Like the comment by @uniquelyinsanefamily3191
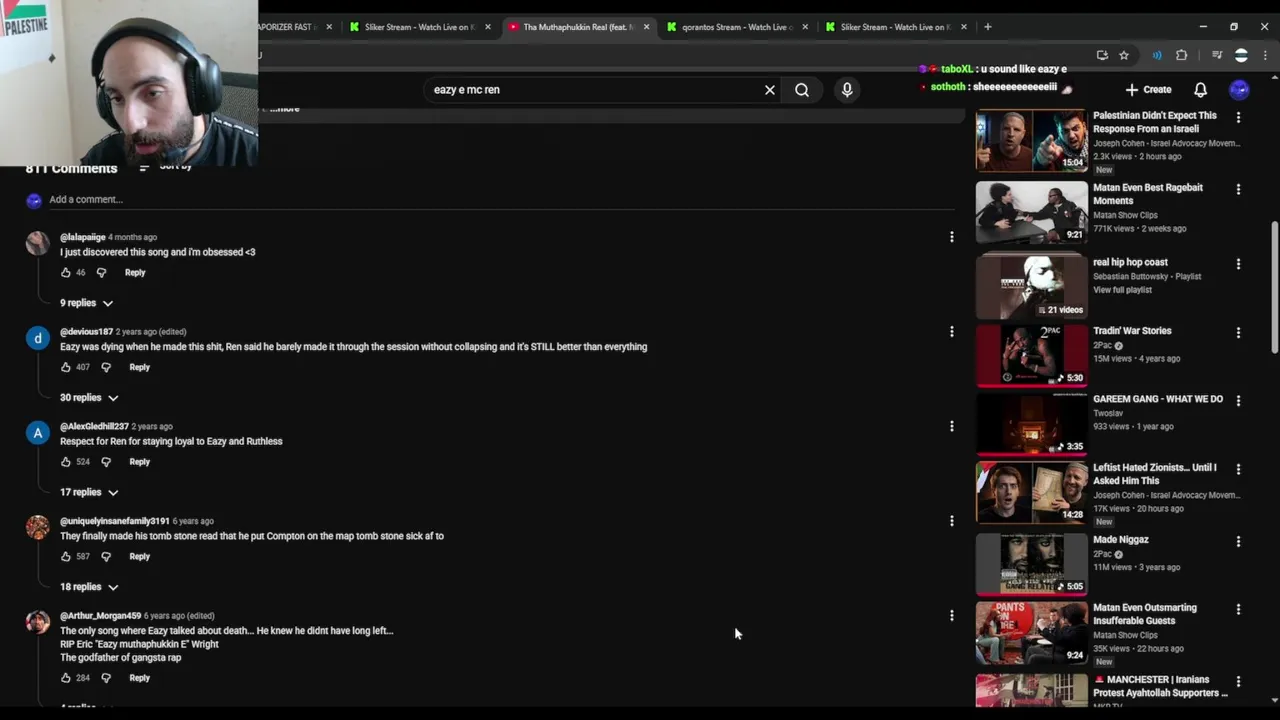Image resolution: width=1280 pixels, height=720 pixels. pyautogui.click(x=66, y=556)
